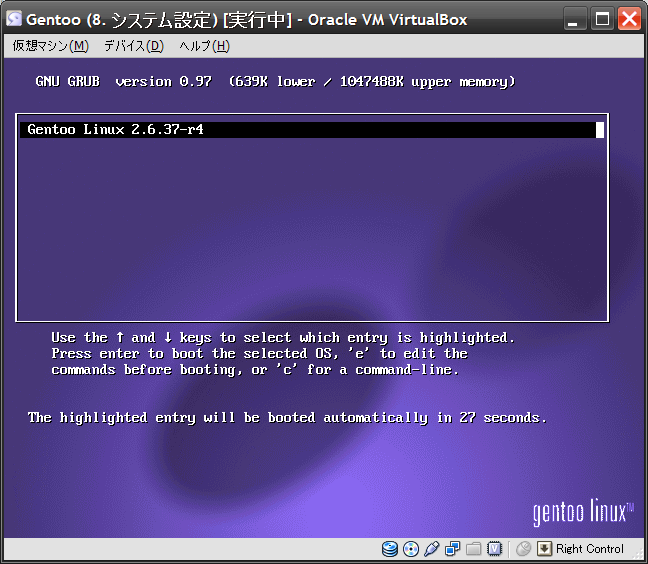Open the ヘルプ(H) menu
This screenshot has height=564, width=648.
[x=205, y=46]
